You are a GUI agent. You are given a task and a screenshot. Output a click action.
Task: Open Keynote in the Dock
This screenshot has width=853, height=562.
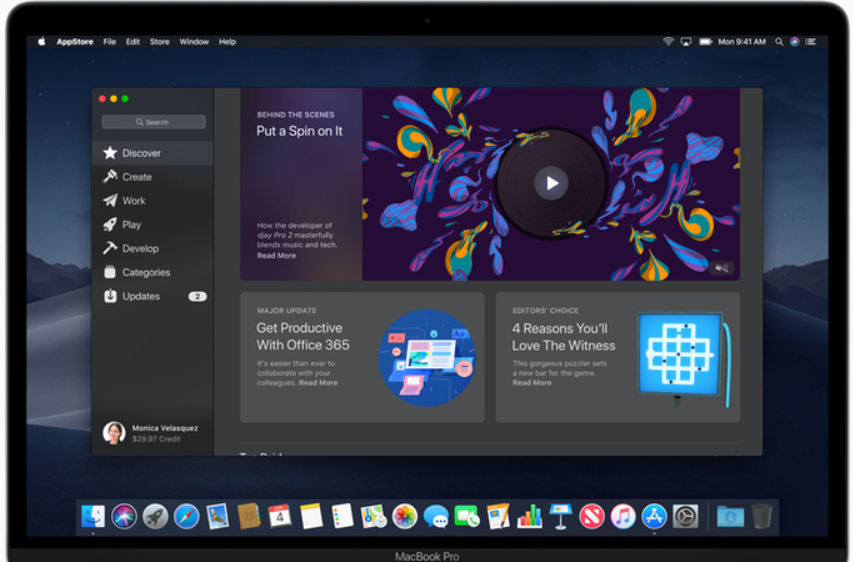(x=560, y=516)
